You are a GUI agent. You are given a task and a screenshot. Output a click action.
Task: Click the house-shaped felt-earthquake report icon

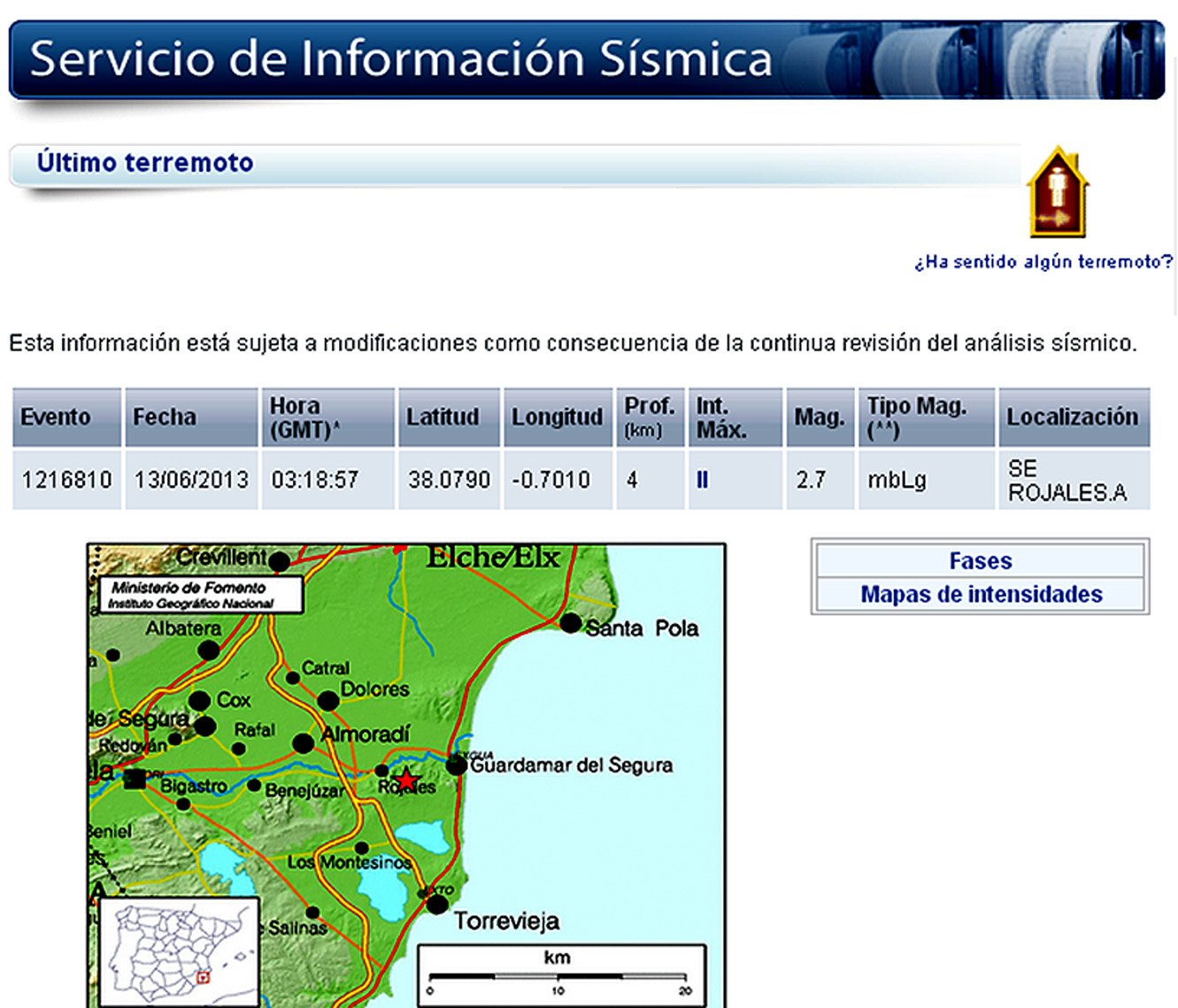coord(1058,192)
